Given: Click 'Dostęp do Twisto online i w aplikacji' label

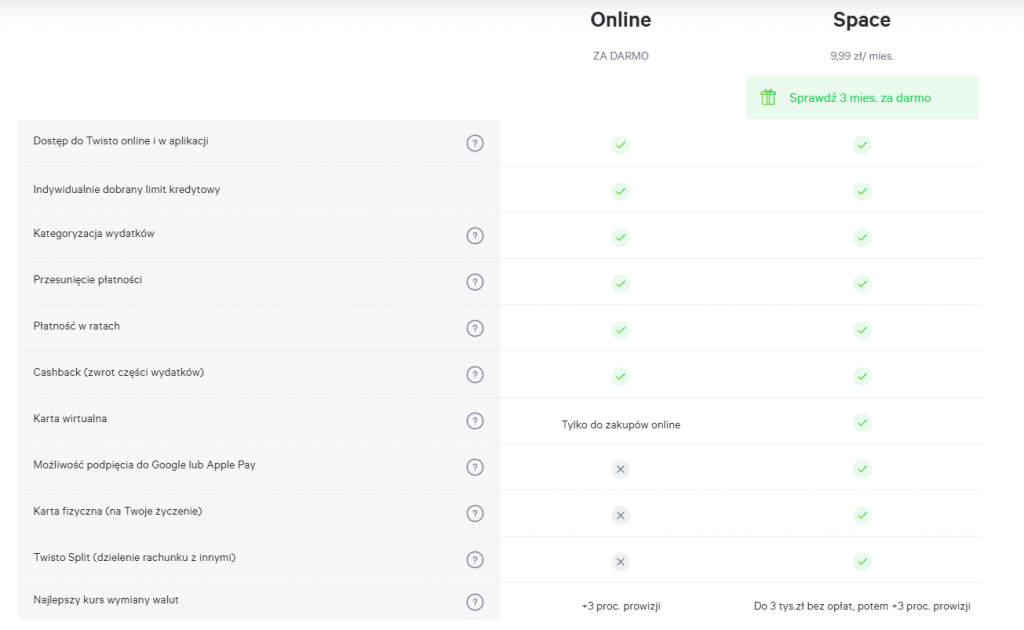Looking at the screenshot, I should pos(121,141).
